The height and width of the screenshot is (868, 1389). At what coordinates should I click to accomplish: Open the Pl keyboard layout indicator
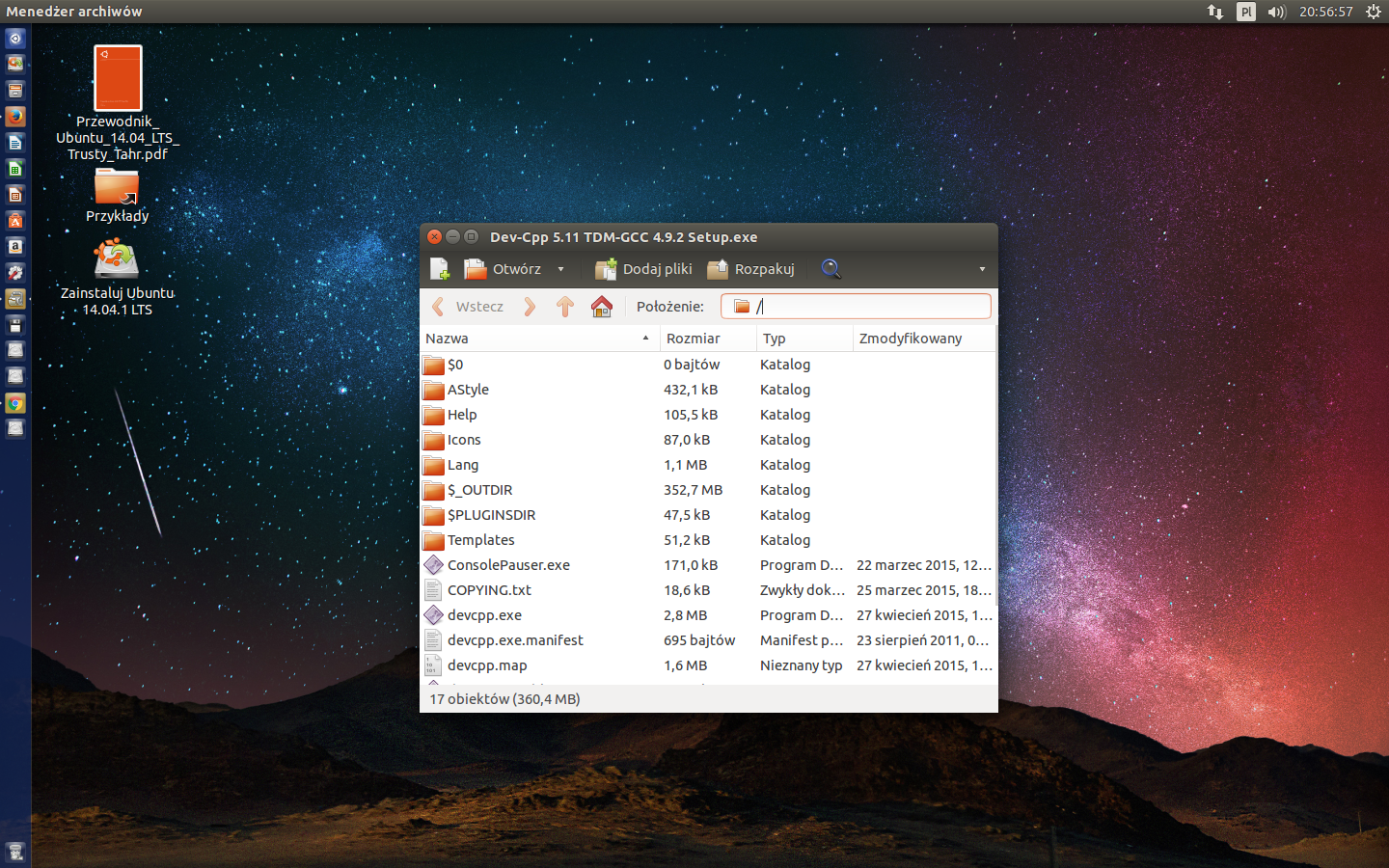click(x=1246, y=12)
